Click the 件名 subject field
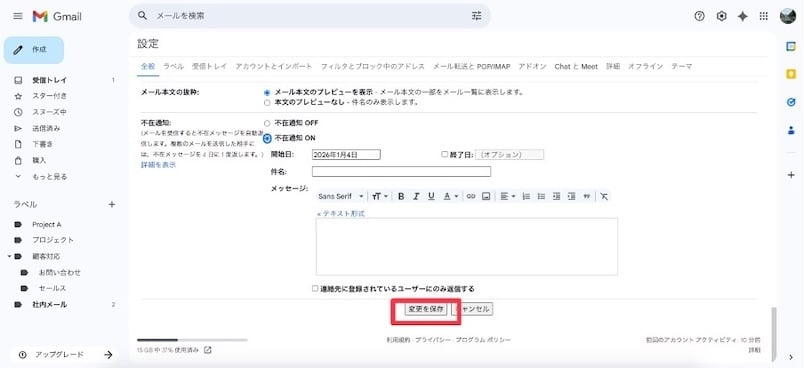 point(401,171)
